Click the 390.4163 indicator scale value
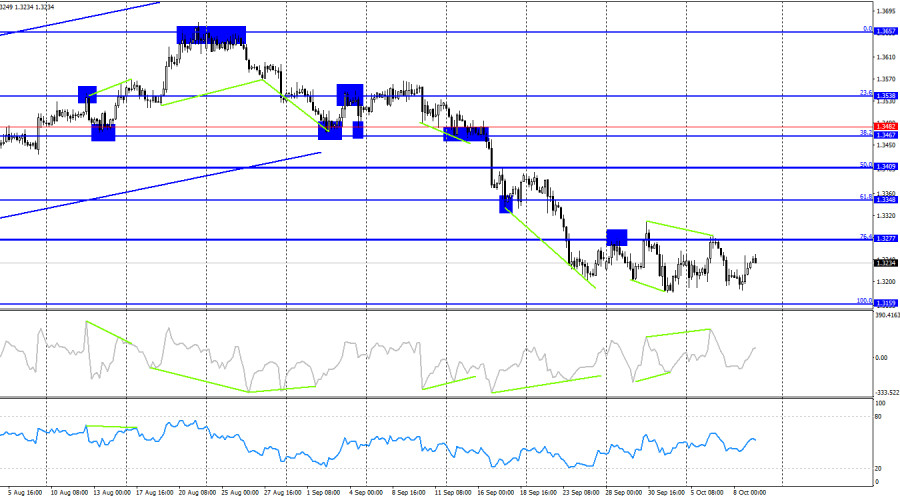The height and width of the screenshot is (500, 900). click(887, 315)
